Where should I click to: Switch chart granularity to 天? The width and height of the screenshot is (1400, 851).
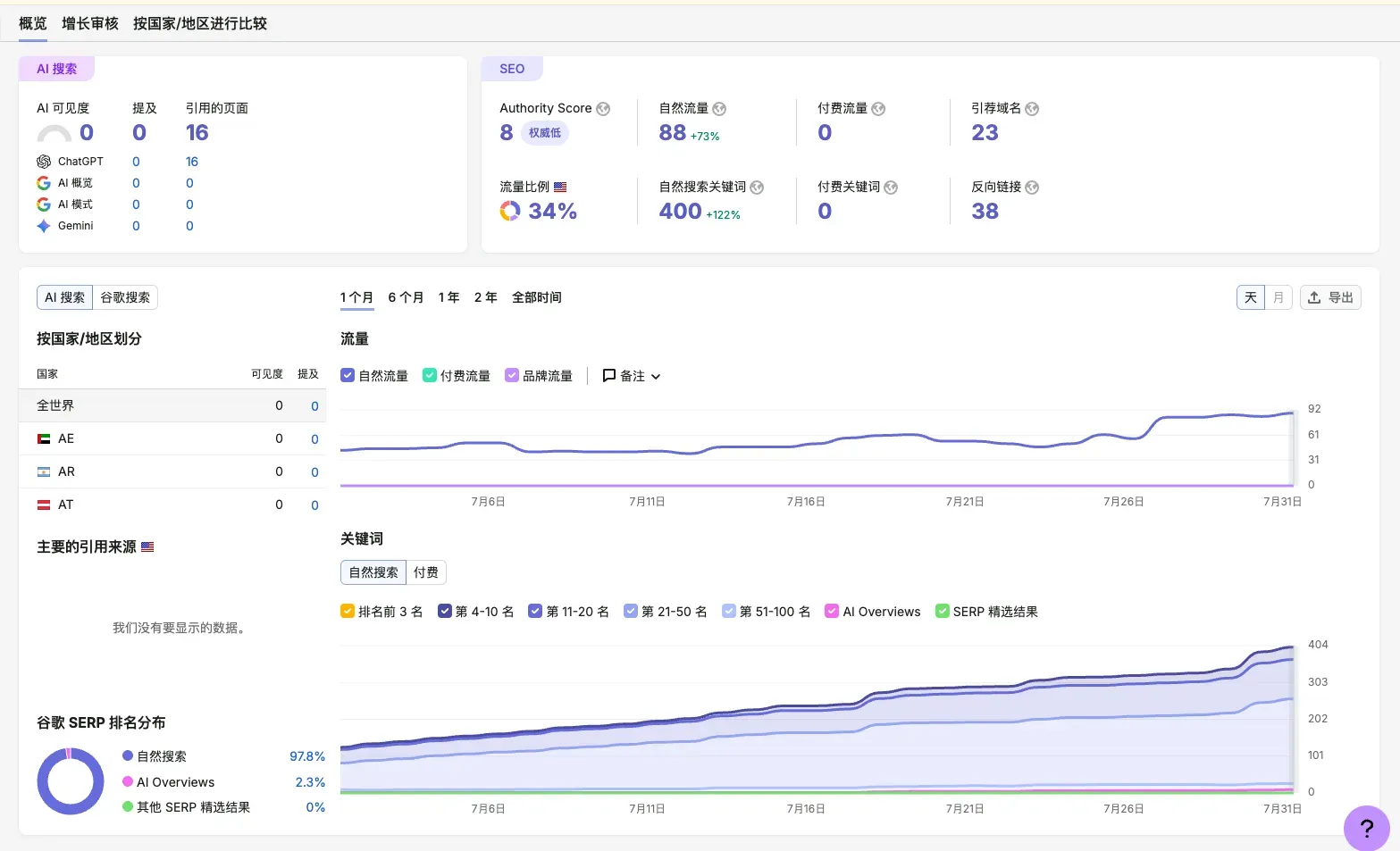click(x=1251, y=297)
